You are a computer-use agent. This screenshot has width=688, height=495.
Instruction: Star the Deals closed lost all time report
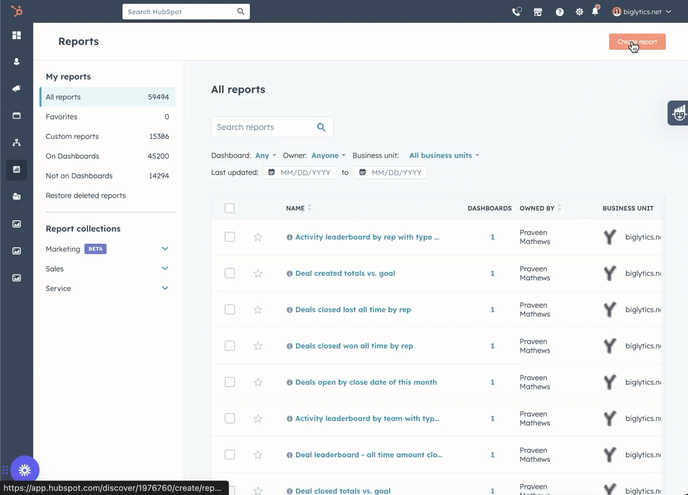pyautogui.click(x=258, y=310)
